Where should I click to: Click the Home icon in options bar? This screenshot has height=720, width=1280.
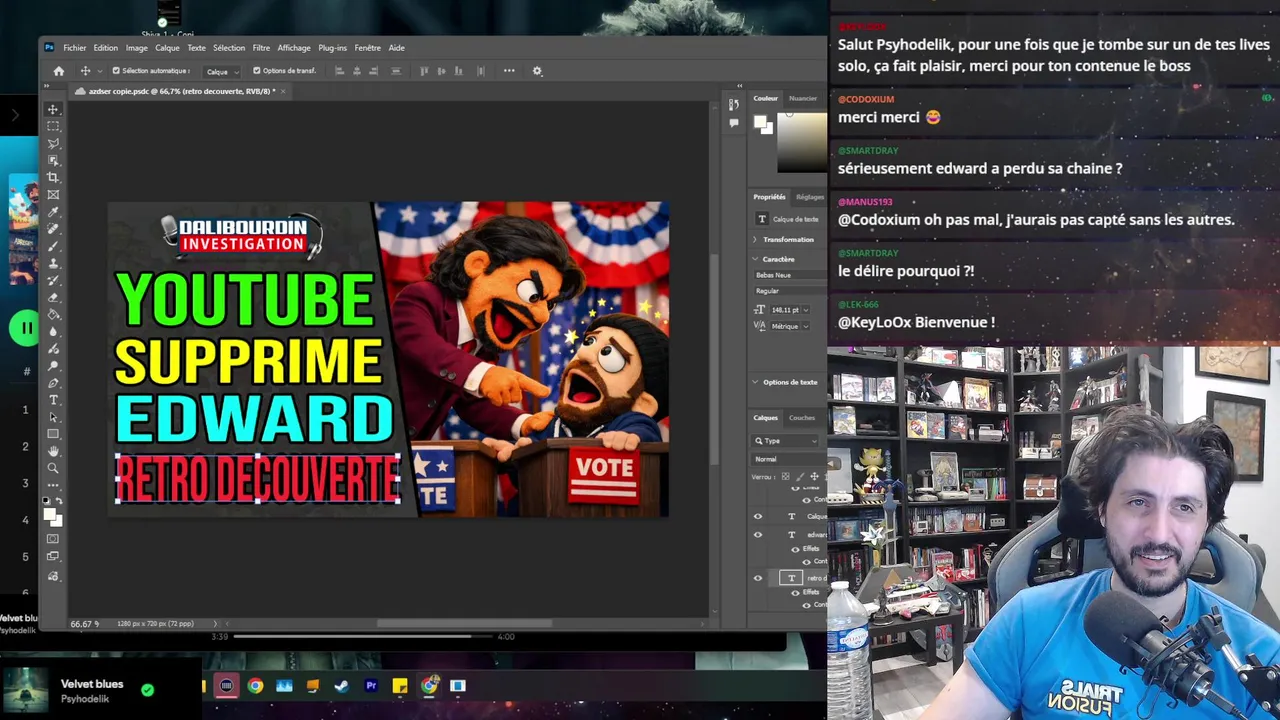coord(58,71)
